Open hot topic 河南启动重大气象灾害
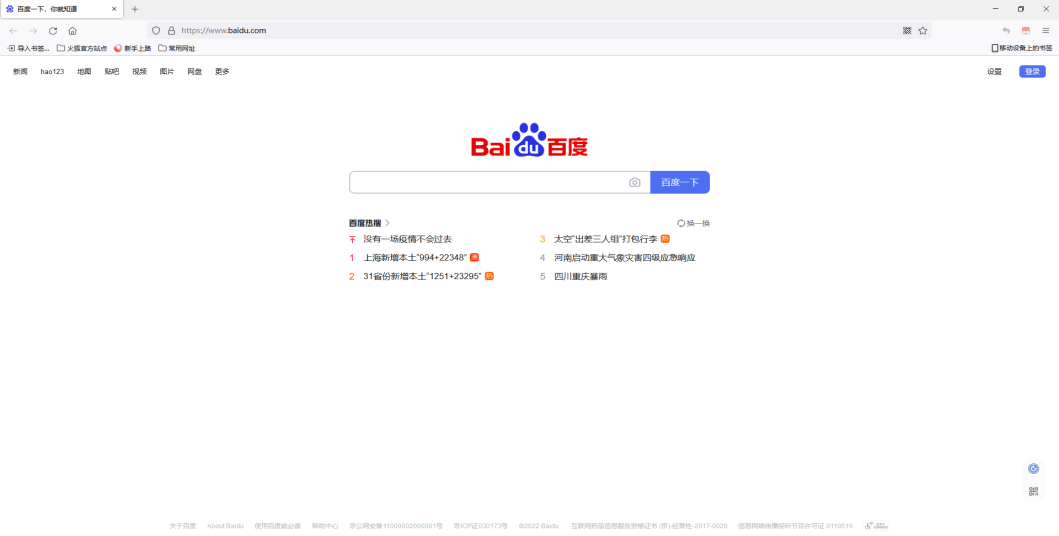Screen dimensions: 1059x536 [625, 258]
